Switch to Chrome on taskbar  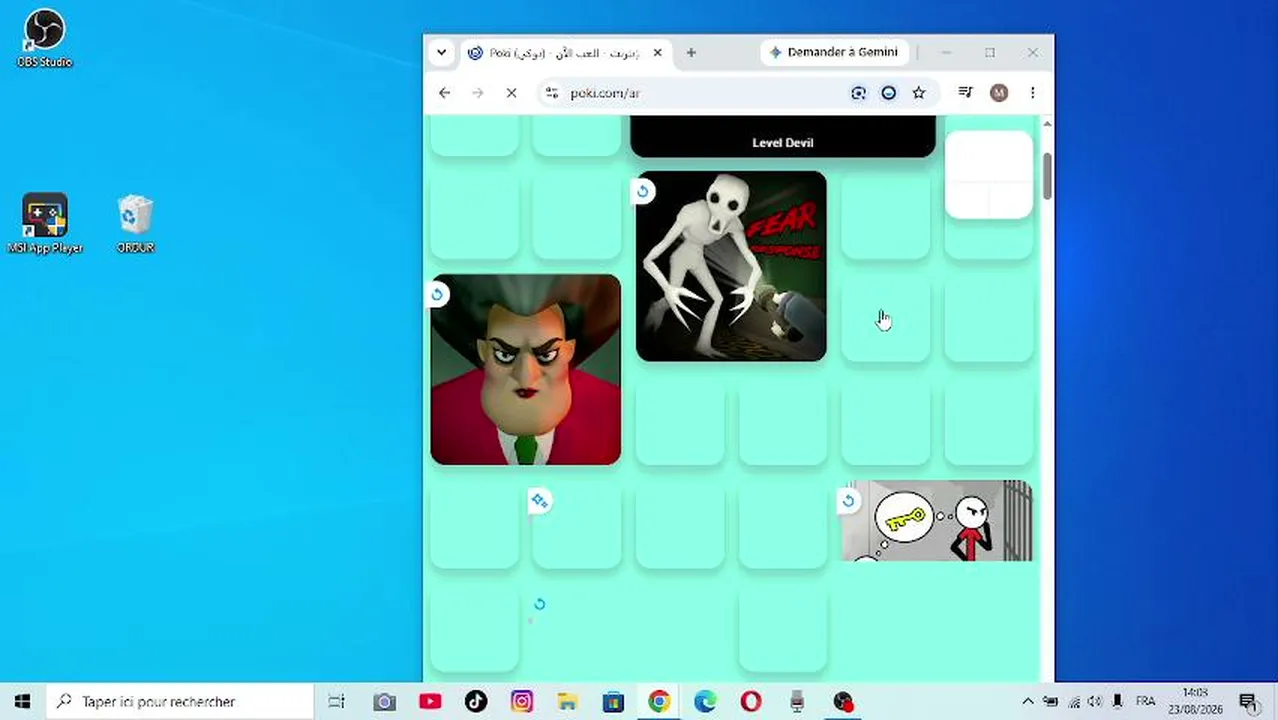point(659,701)
